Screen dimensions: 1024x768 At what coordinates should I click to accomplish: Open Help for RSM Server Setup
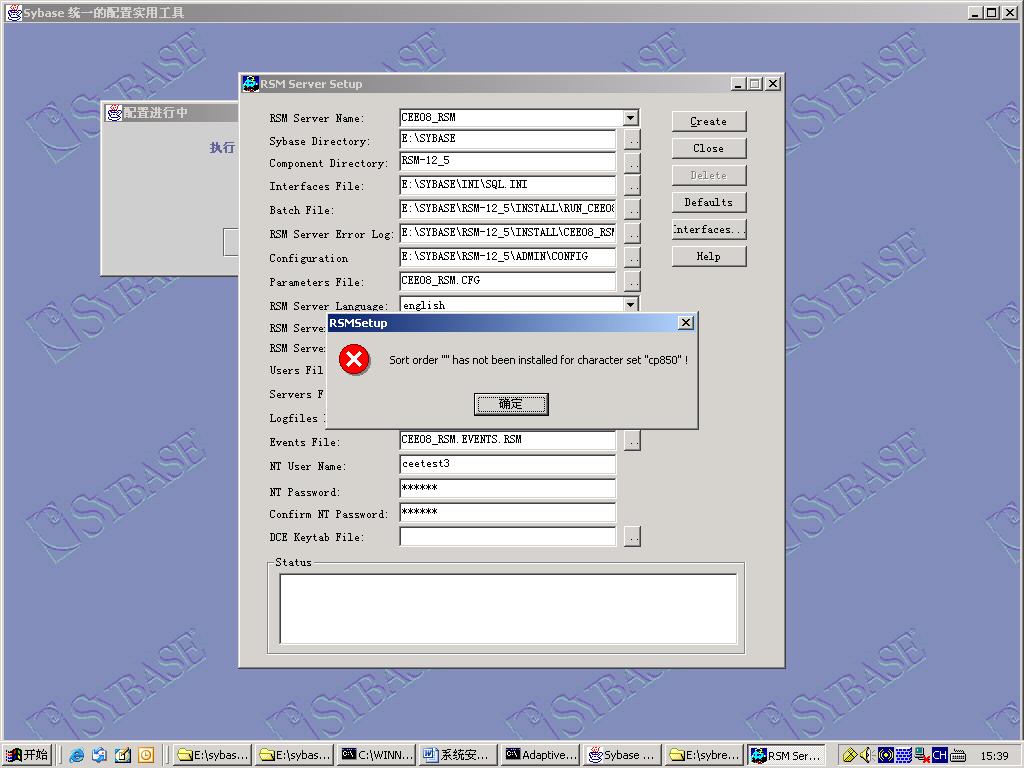tap(708, 256)
